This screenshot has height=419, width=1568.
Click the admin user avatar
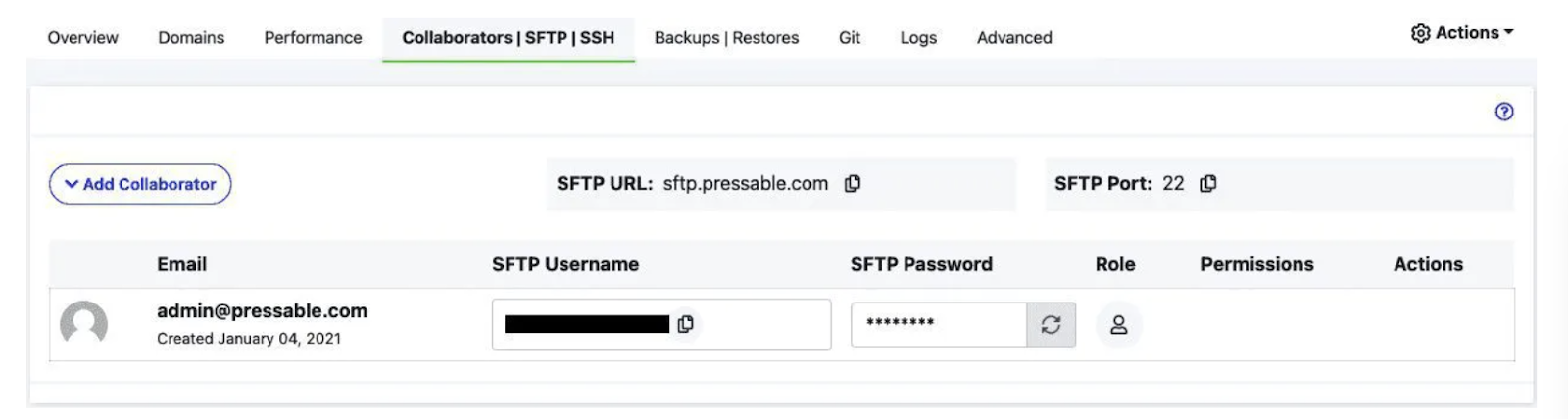pos(84,324)
